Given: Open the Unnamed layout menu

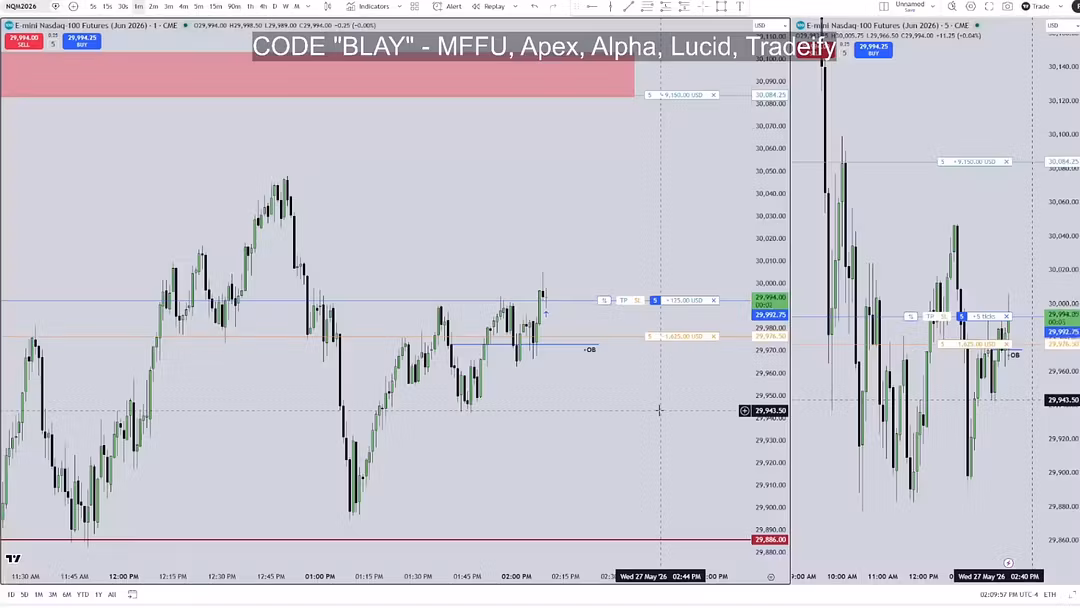Looking at the screenshot, I should (915, 6).
